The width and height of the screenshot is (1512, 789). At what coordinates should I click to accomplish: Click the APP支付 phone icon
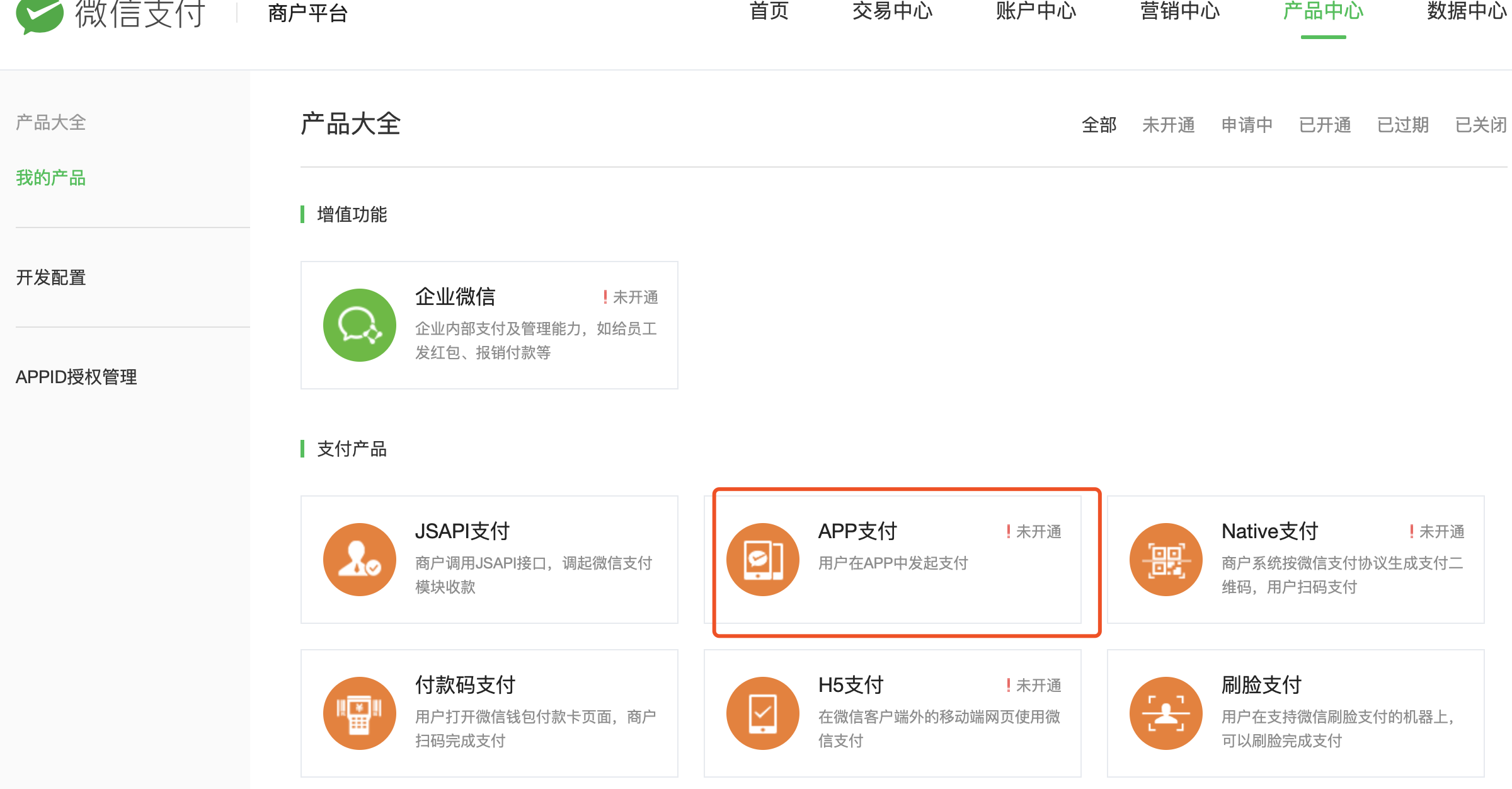[x=762, y=560]
